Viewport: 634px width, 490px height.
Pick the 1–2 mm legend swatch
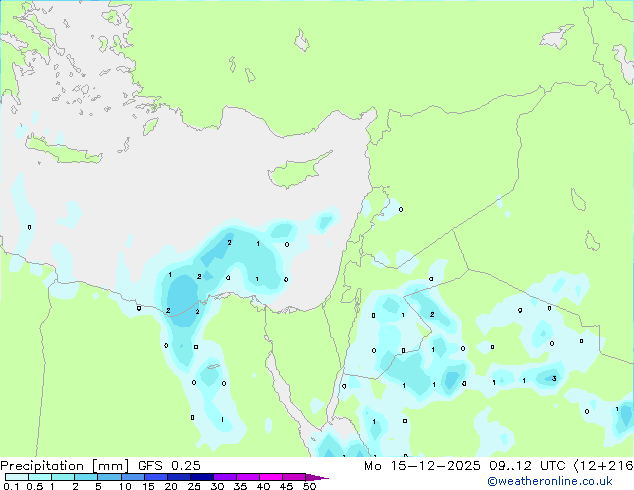63,477
